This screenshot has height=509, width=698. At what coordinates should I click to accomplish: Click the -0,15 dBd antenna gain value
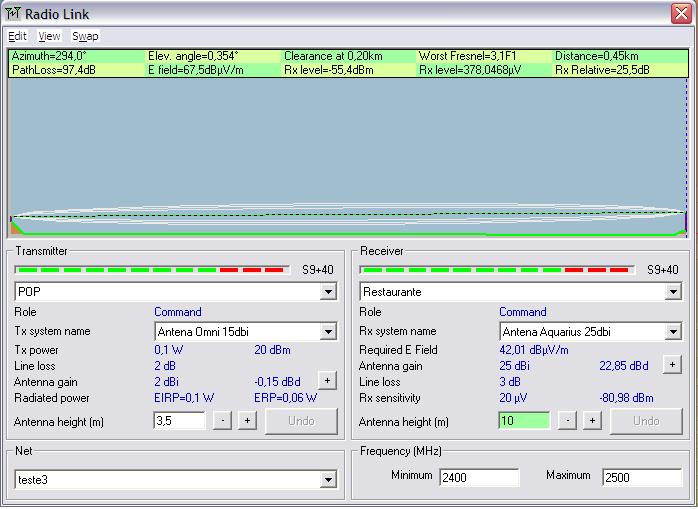(277, 382)
